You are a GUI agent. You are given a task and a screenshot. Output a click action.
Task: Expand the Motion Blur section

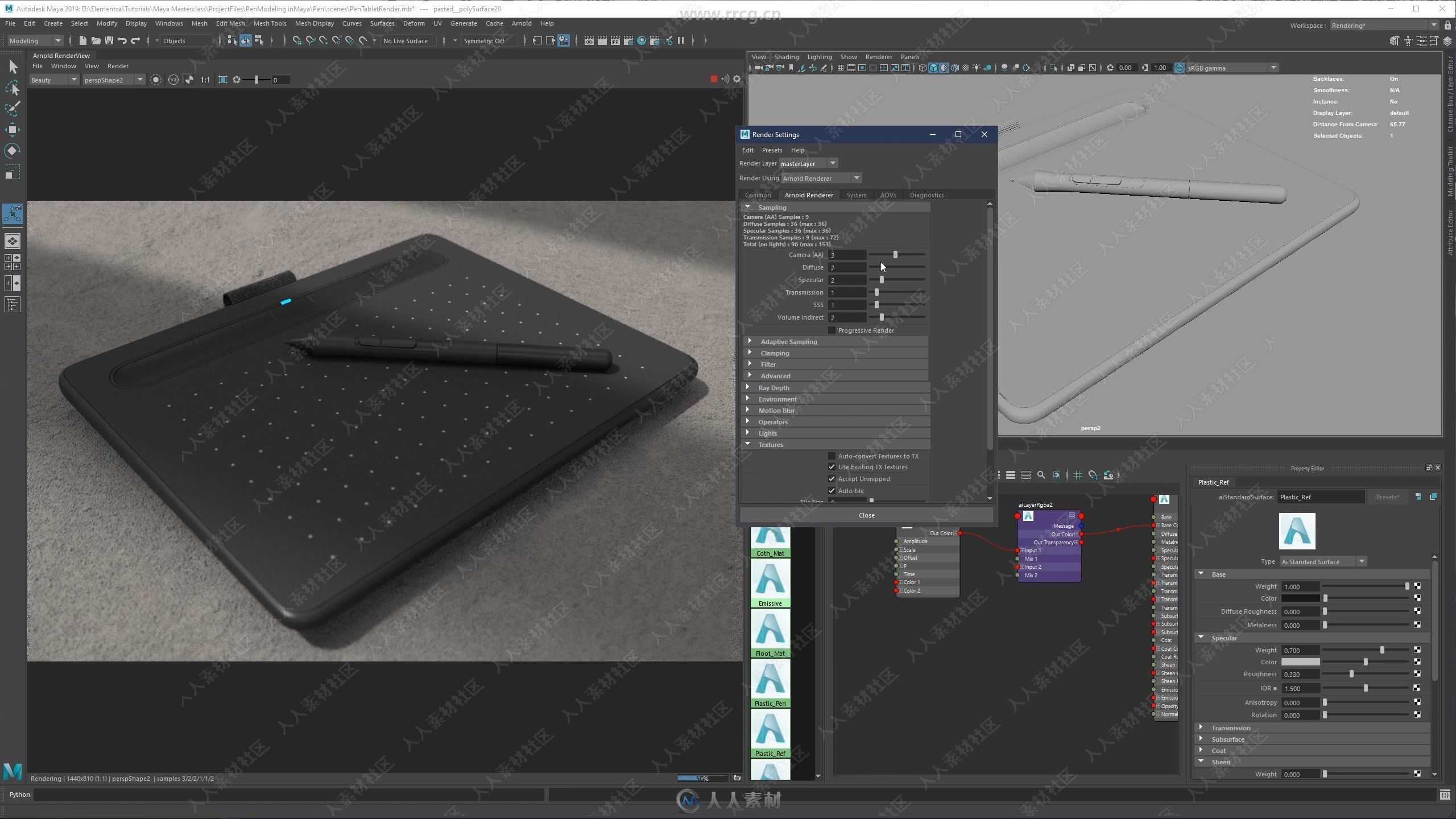836,411
